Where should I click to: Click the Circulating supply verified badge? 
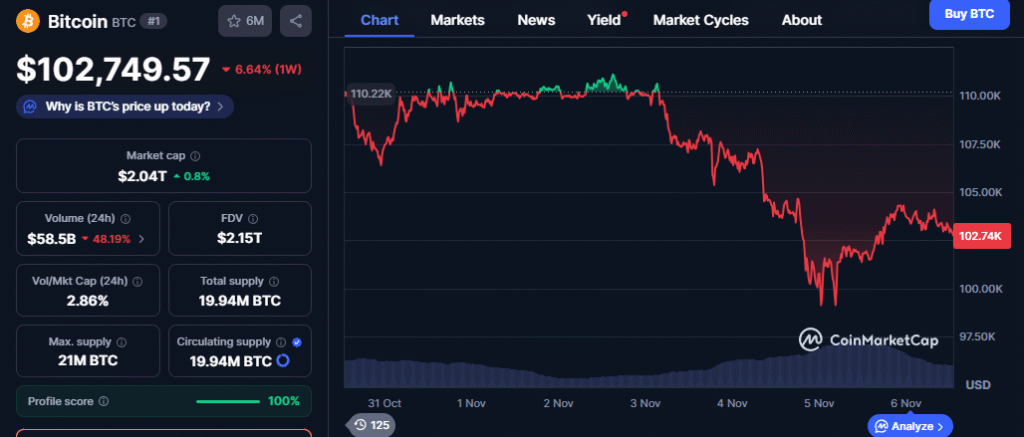click(x=297, y=342)
